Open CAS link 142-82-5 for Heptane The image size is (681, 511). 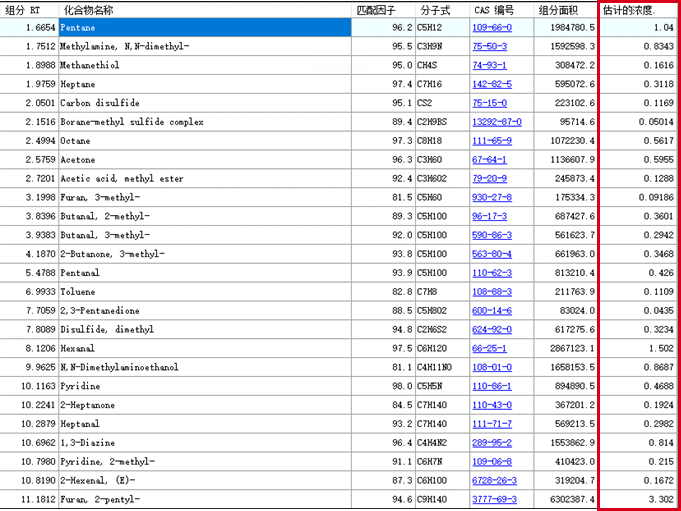(492, 84)
